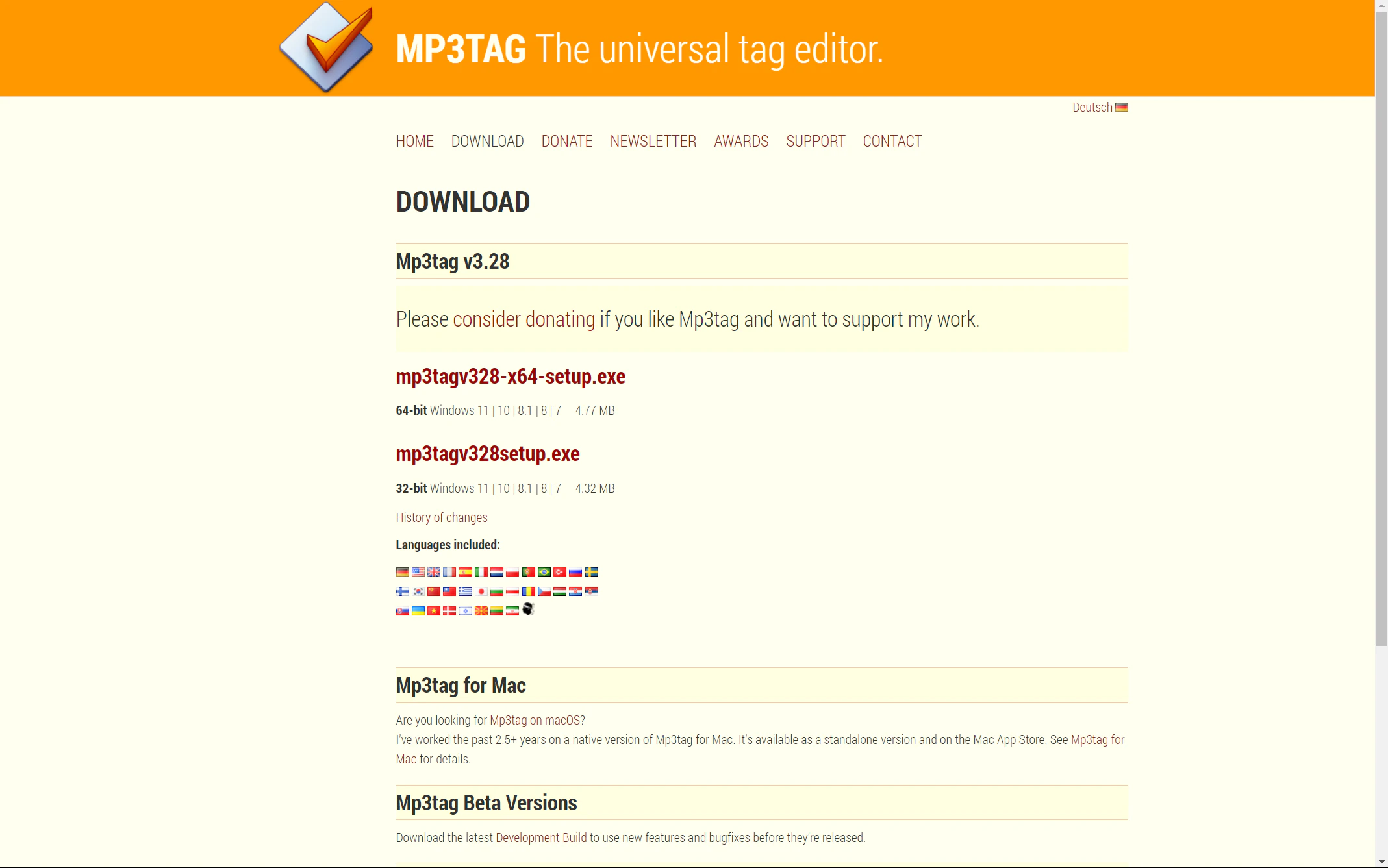Open the AWARDS navigation item
The width and height of the screenshot is (1388, 868).
coord(741,141)
